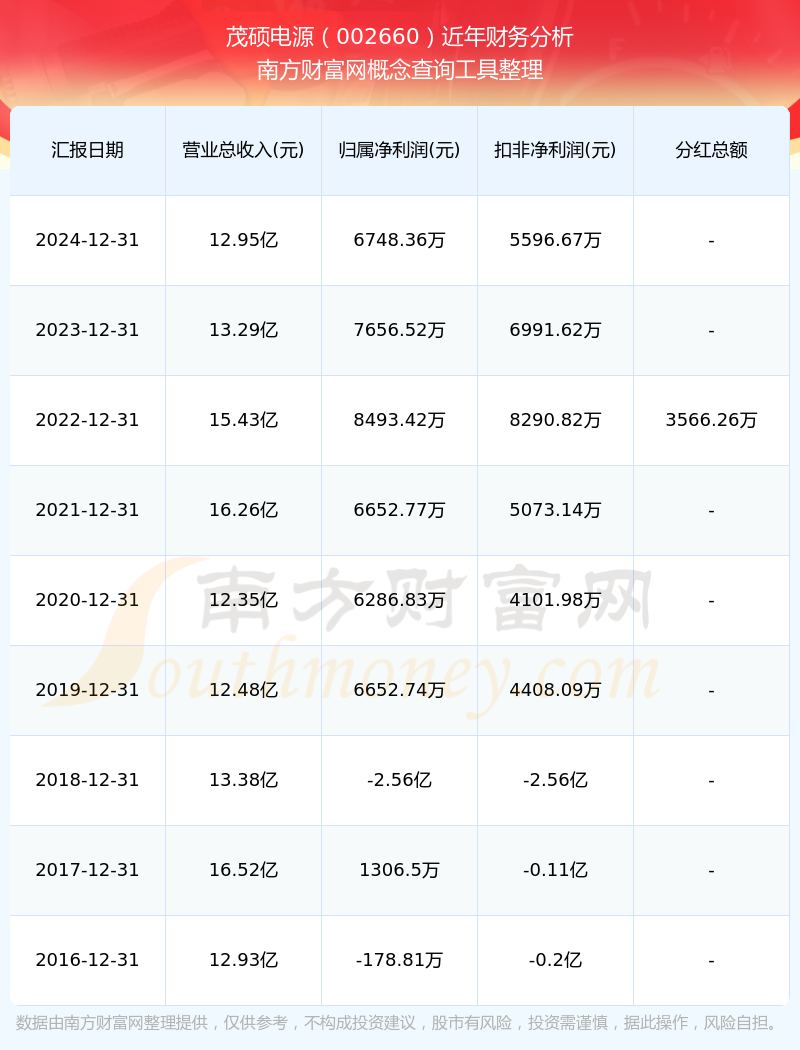Click the disclaimer text at bottom
Screen dimensions: 800x1050
click(400, 1023)
